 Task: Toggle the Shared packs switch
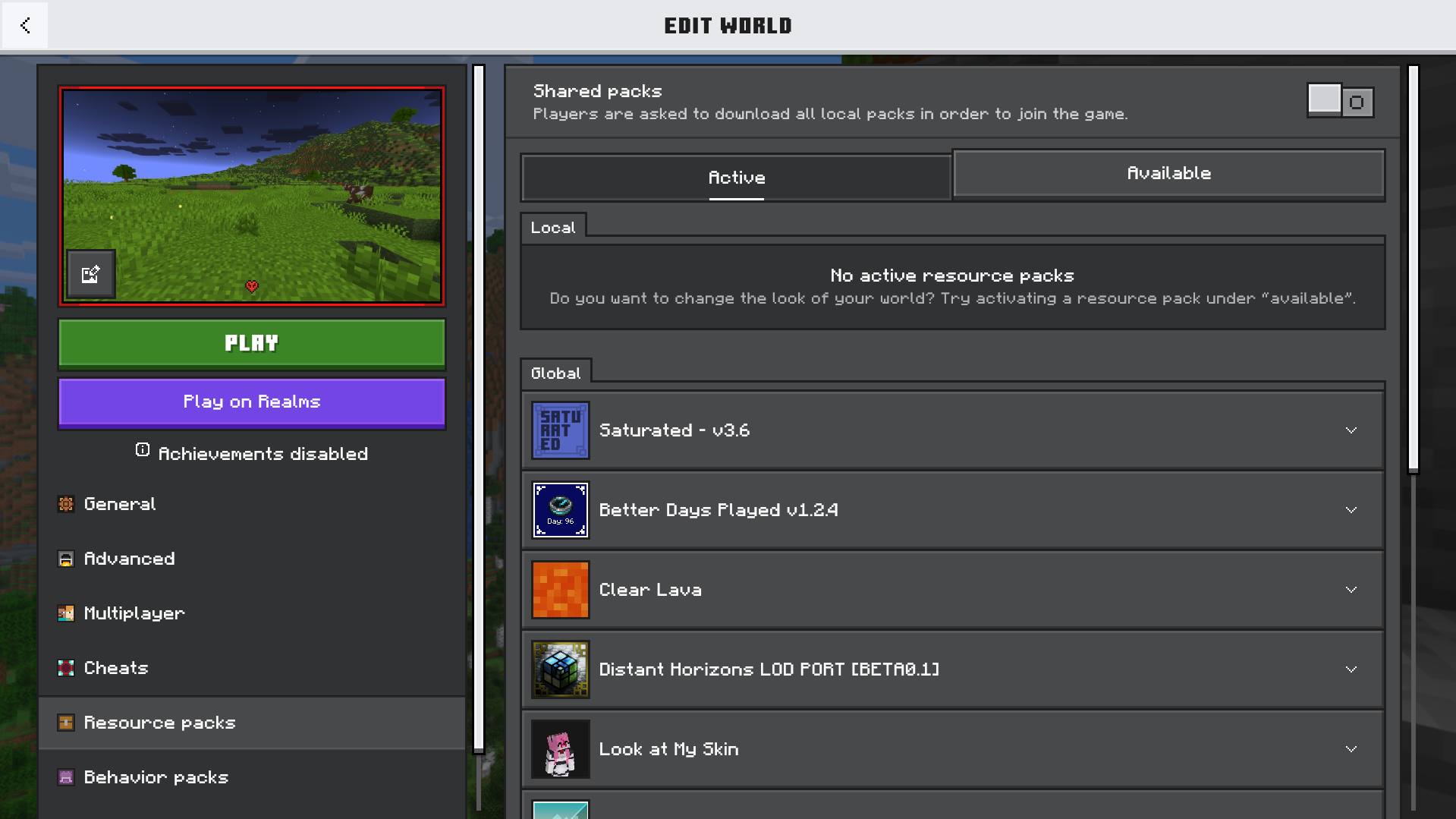click(1340, 101)
